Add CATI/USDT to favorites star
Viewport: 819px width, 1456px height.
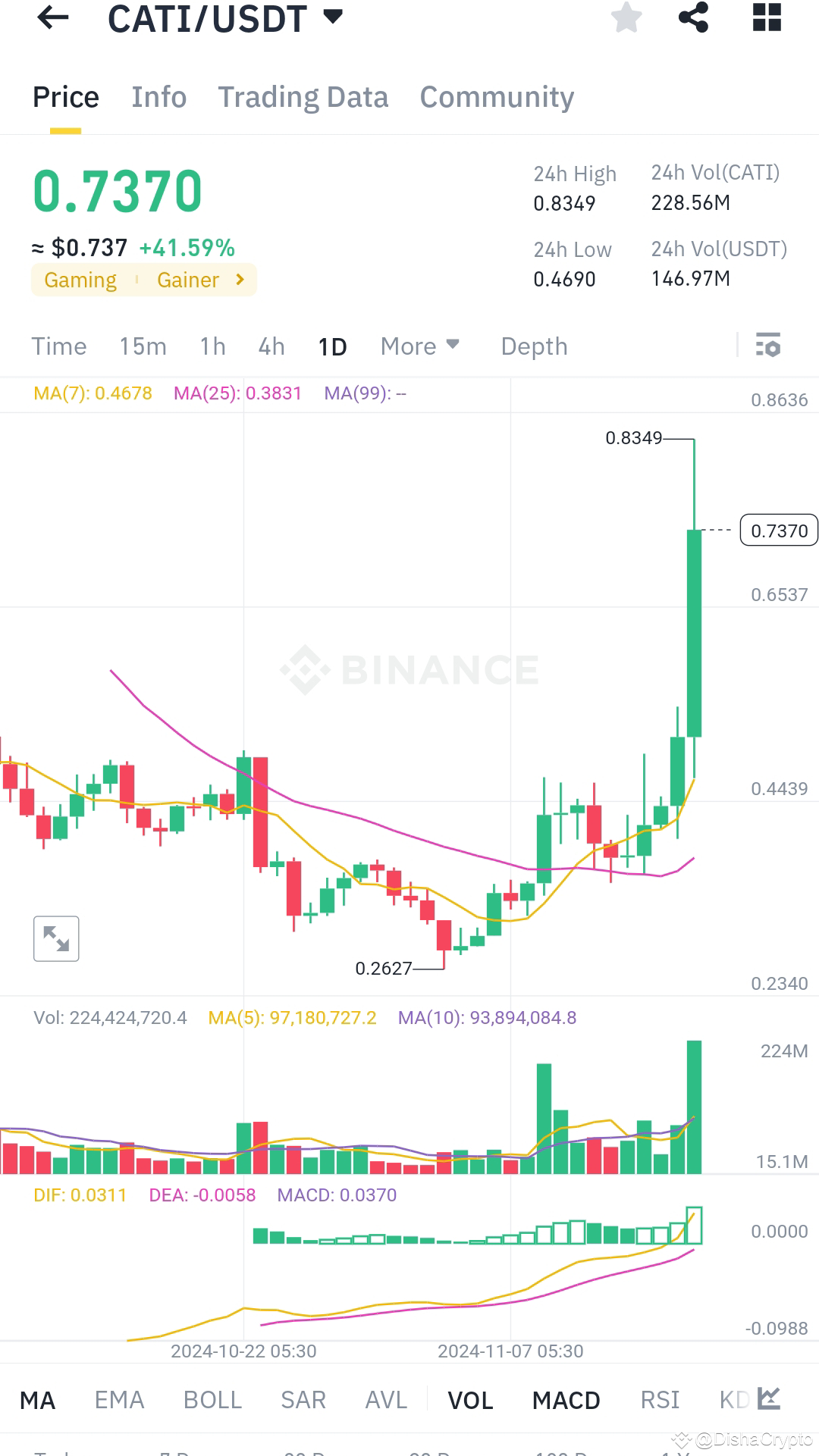[x=626, y=17]
